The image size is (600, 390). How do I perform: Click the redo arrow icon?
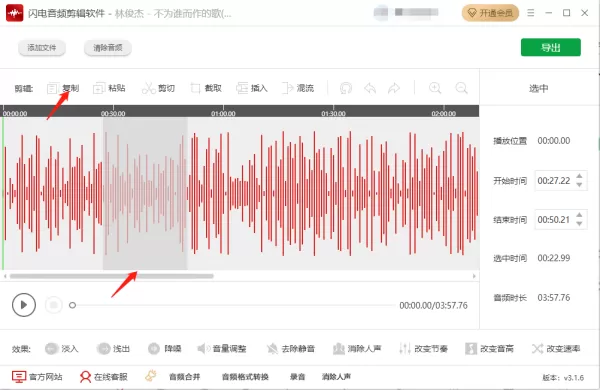coord(394,88)
